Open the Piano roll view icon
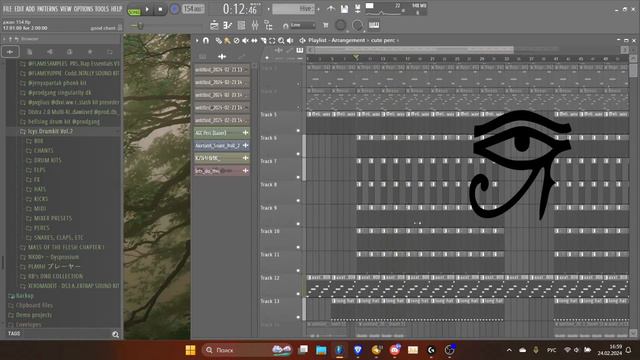Viewport: 640px width, 360px height. pos(228,25)
